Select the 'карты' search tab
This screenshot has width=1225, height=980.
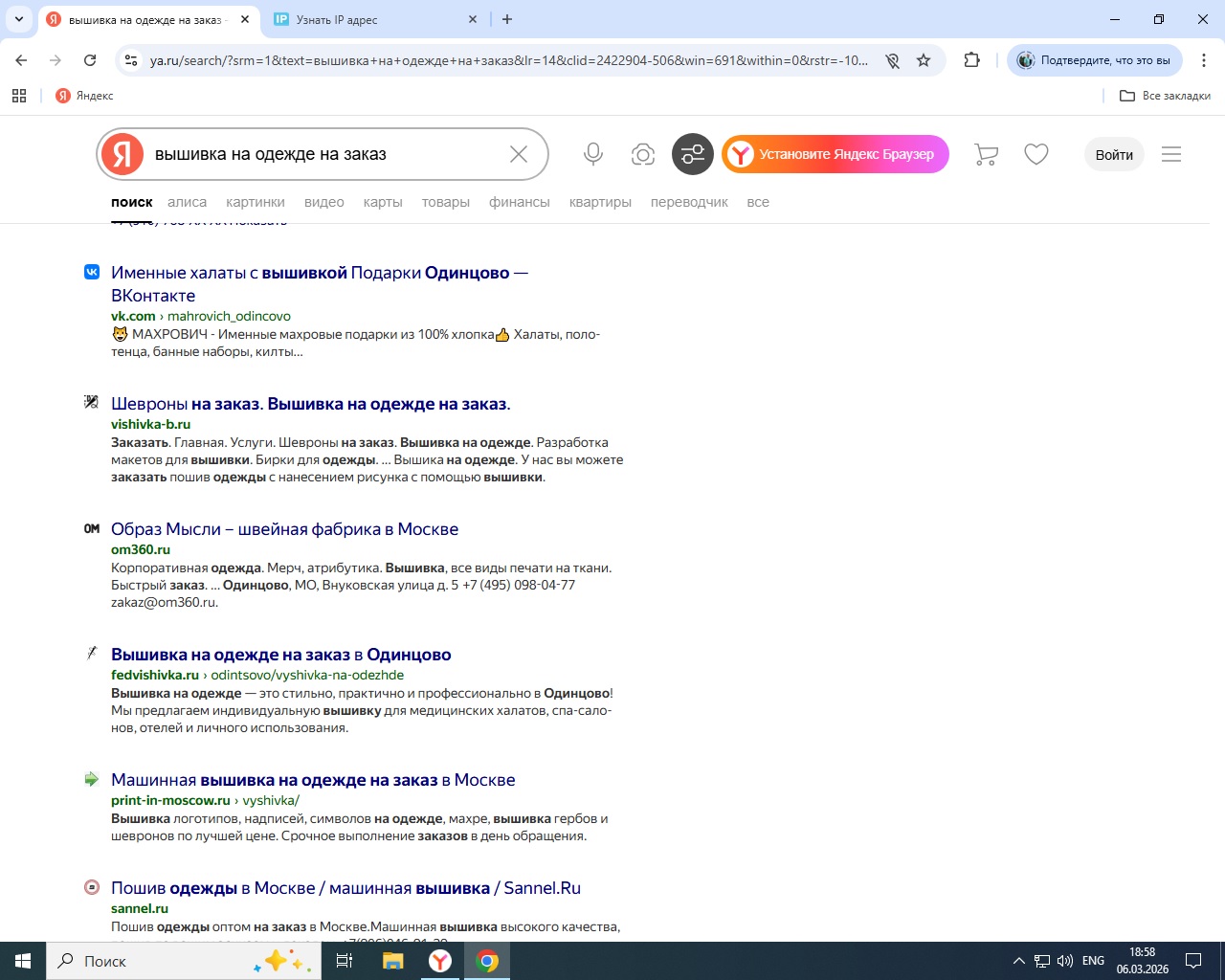383,202
